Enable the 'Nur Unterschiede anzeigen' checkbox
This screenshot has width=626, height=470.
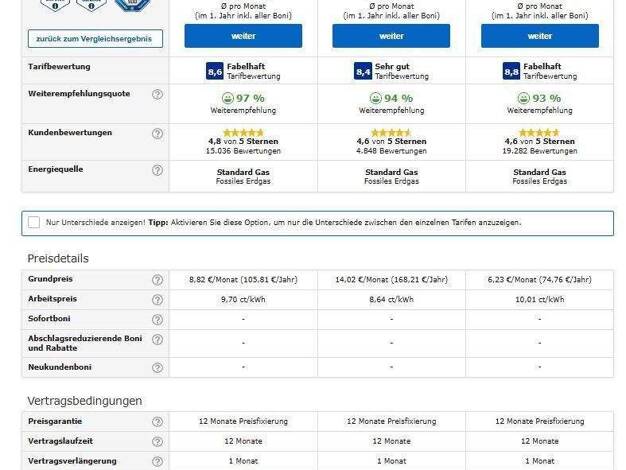pyautogui.click(x=34, y=222)
